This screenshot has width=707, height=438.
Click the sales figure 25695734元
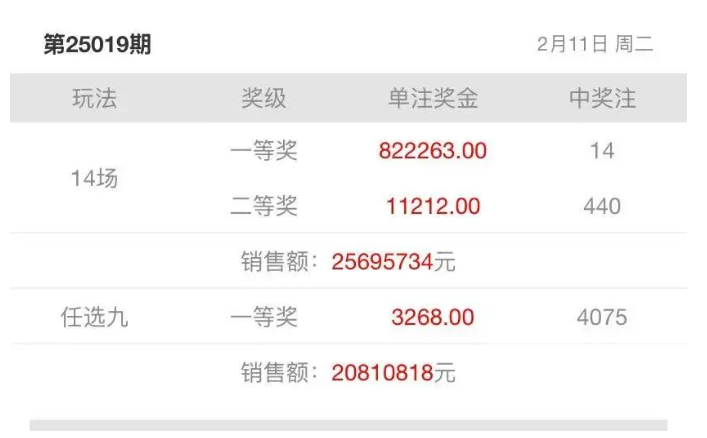pos(393,262)
